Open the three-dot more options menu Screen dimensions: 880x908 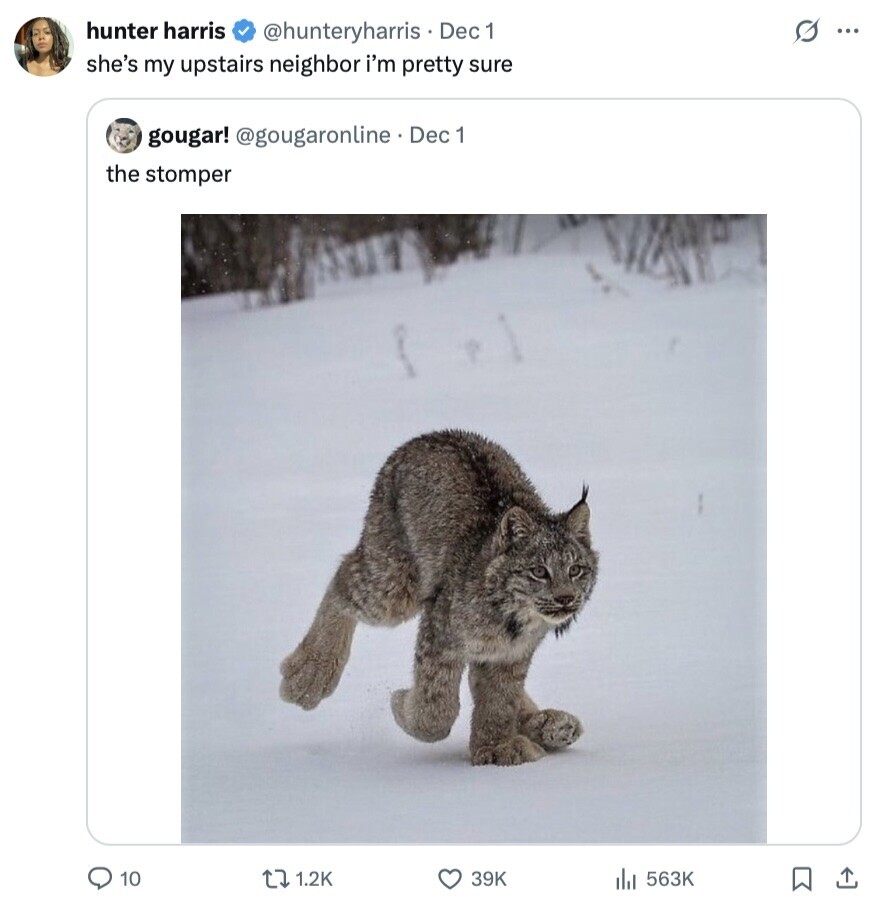847,31
